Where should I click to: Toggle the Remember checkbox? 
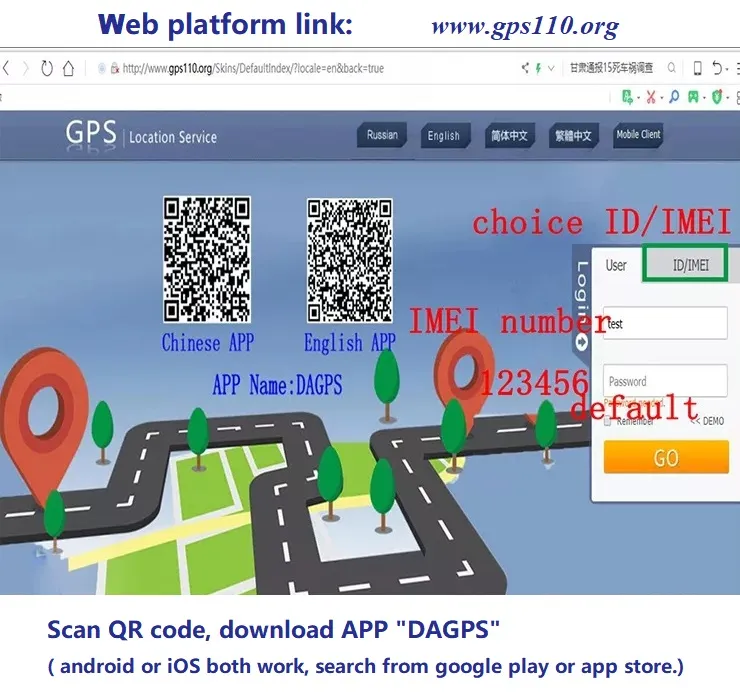pos(608,421)
